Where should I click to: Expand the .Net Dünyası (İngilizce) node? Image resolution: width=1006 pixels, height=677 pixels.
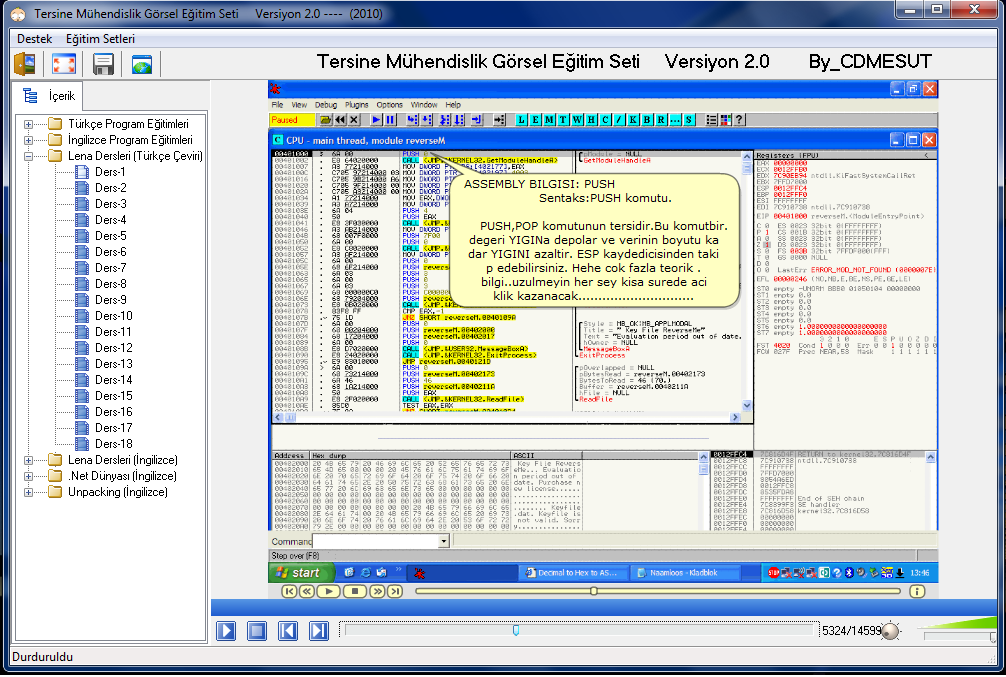[x=29, y=476]
